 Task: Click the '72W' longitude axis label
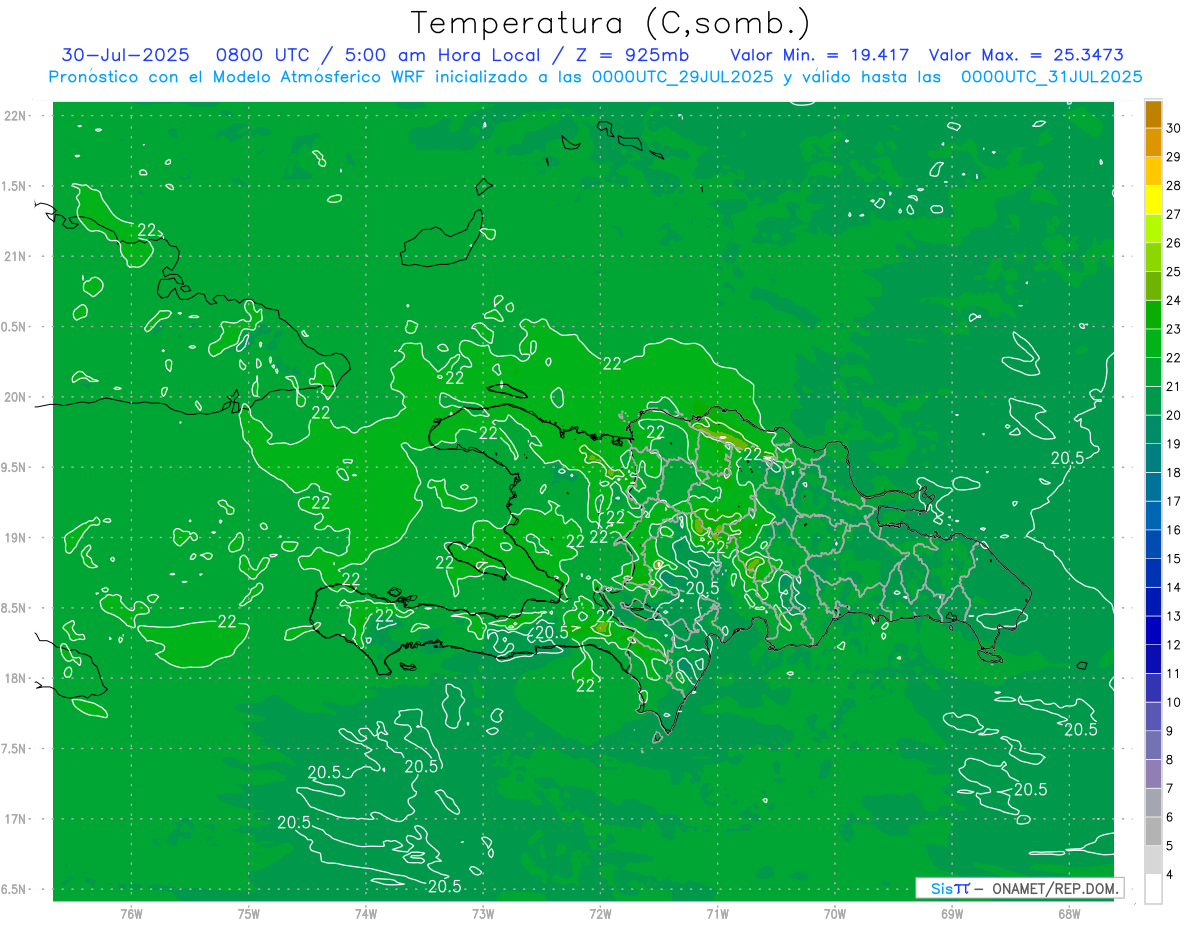[600, 913]
